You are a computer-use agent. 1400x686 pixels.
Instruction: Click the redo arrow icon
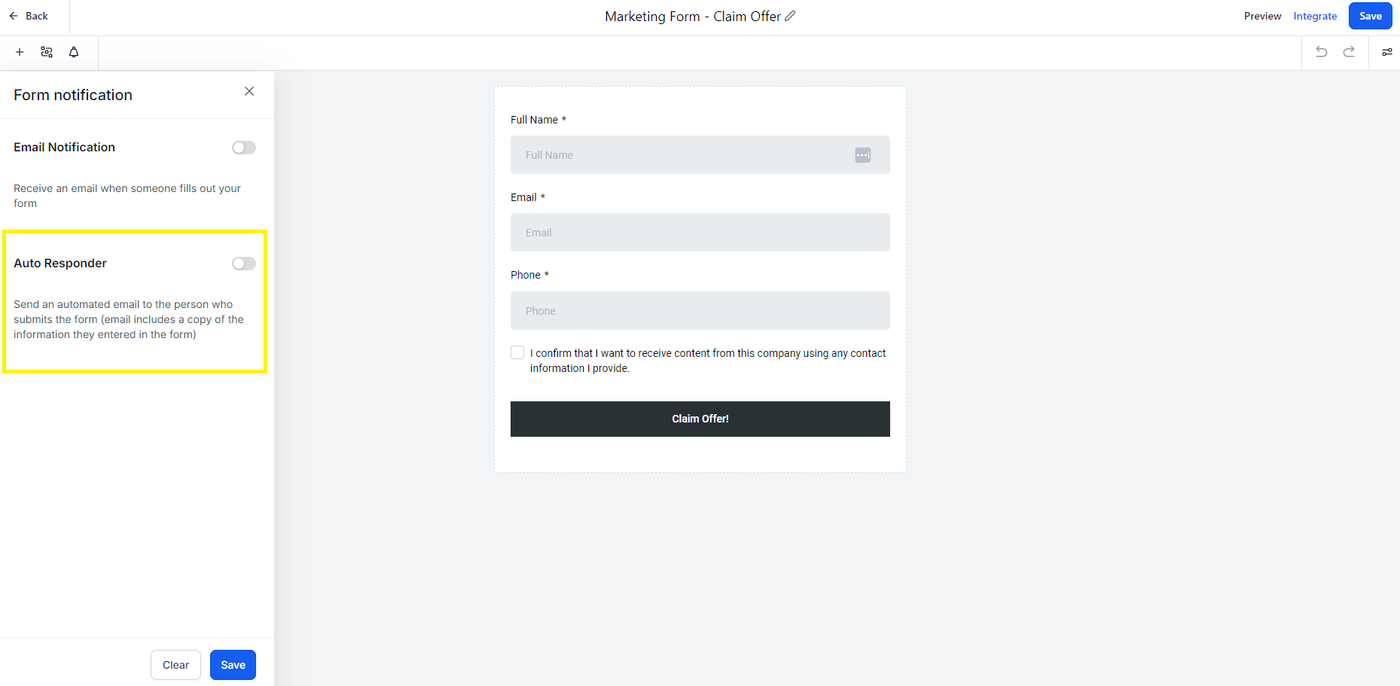click(1349, 52)
